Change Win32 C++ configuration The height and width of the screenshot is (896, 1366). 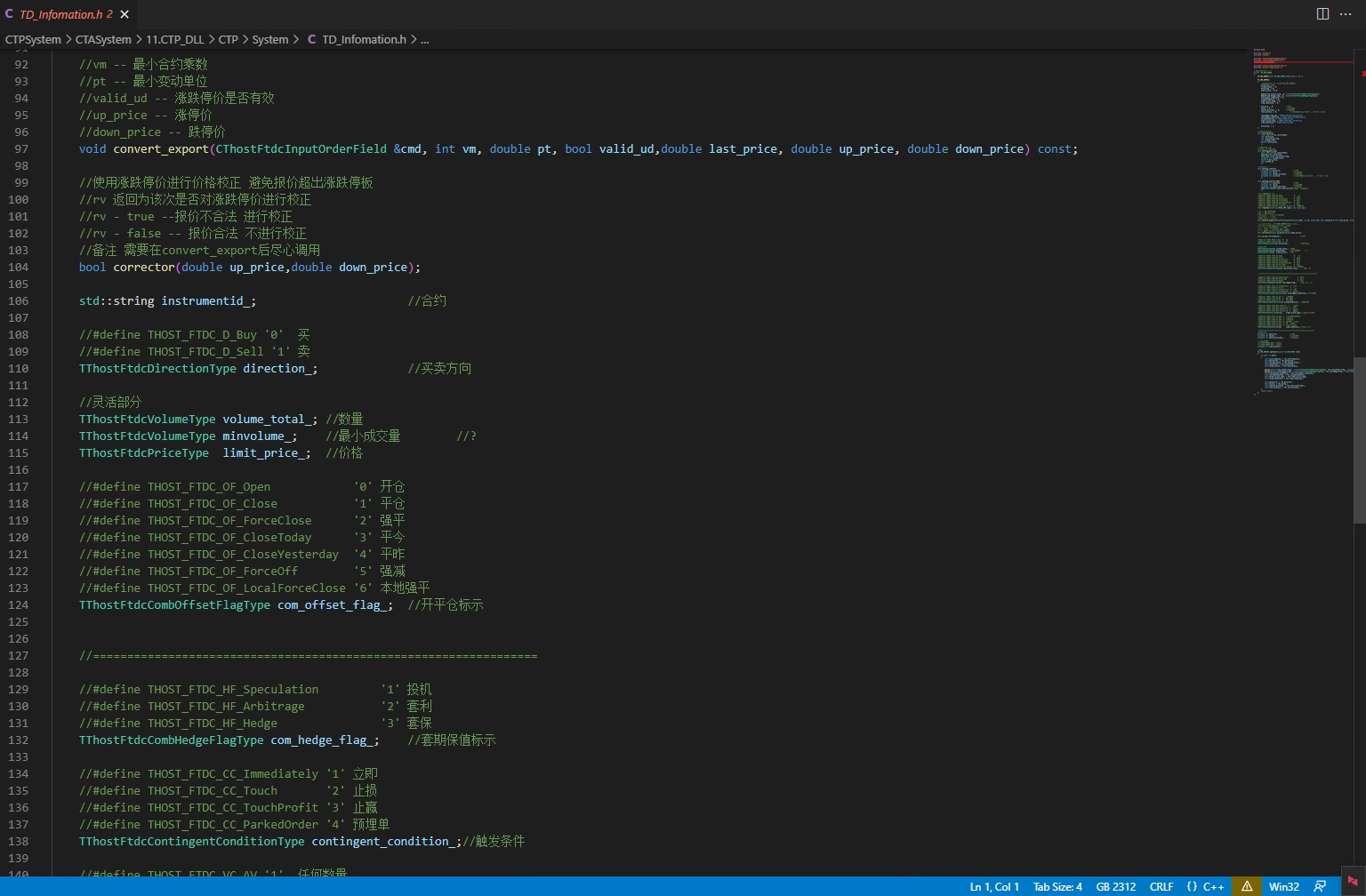pos(1283,886)
